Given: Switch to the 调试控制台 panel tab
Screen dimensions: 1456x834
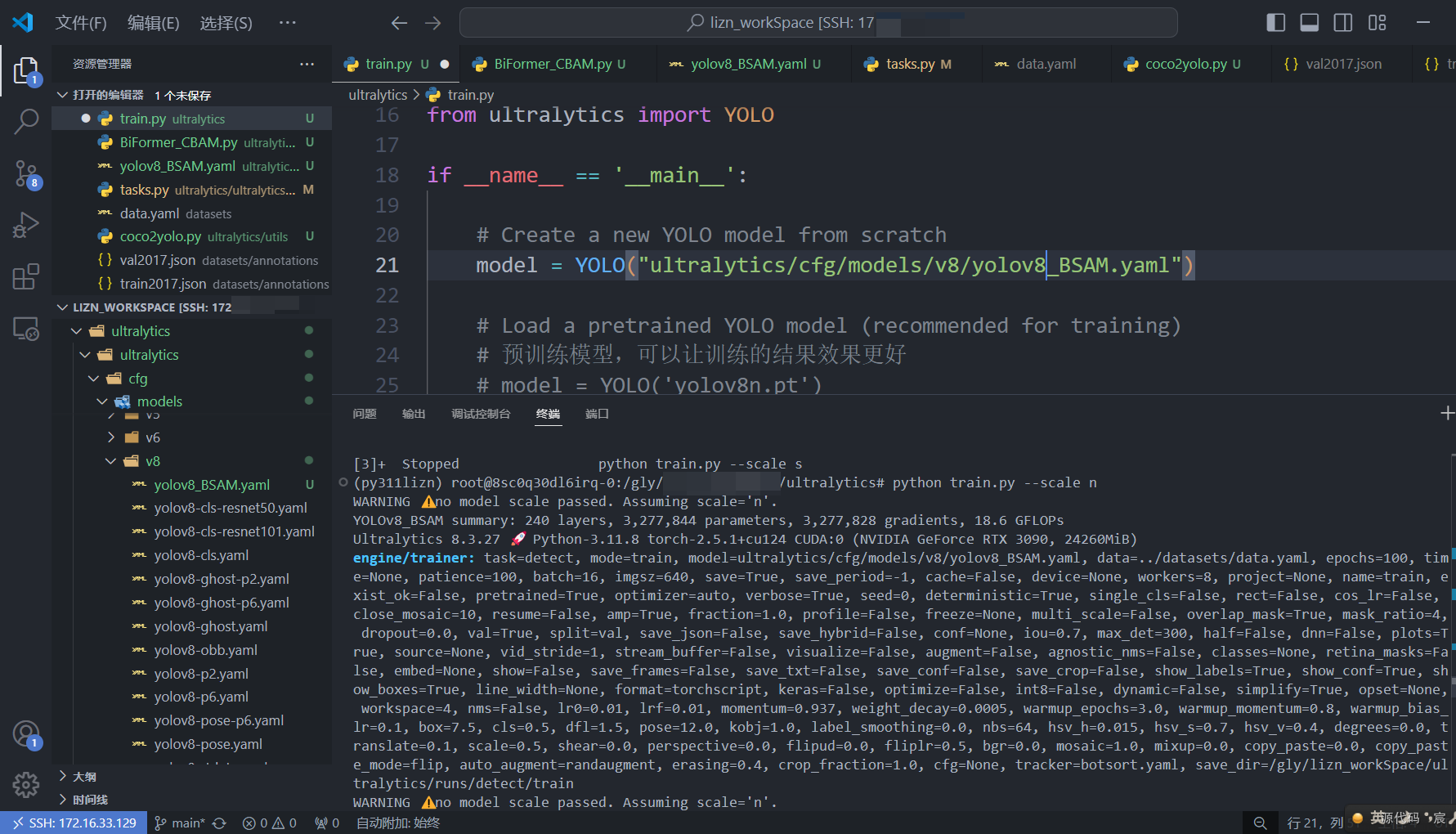Looking at the screenshot, I should coord(481,414).
